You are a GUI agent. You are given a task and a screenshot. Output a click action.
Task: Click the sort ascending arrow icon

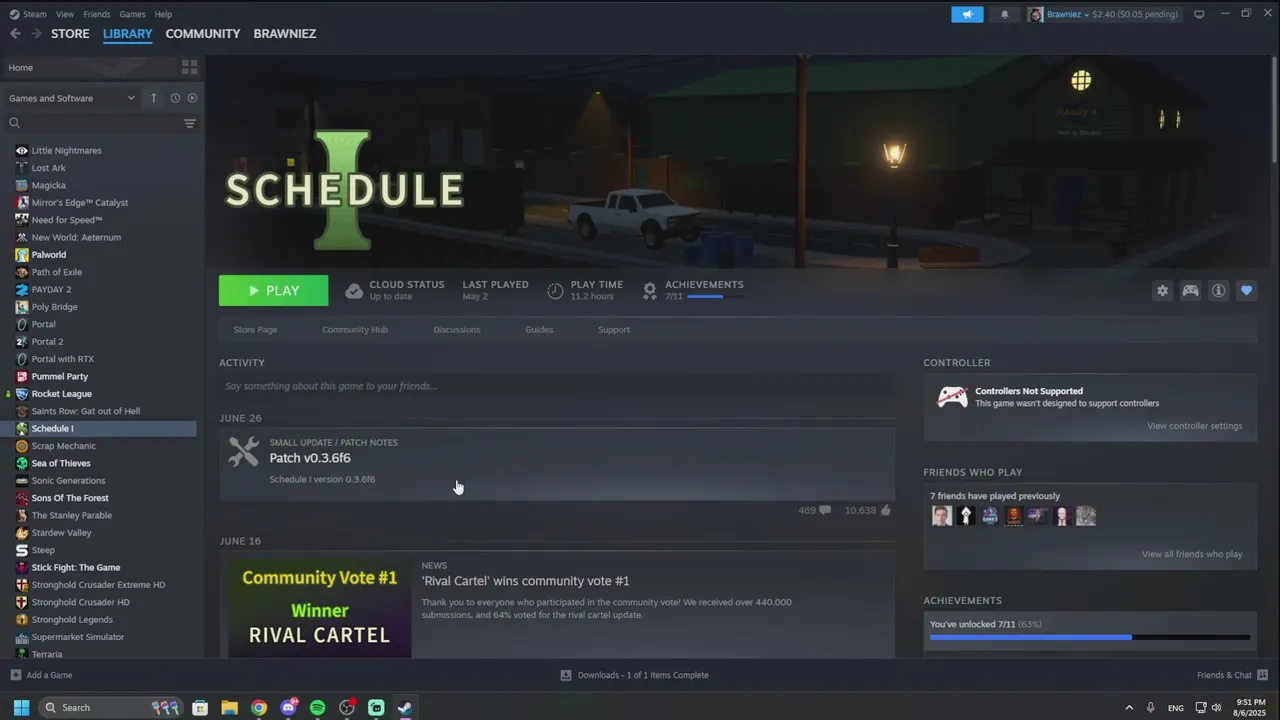[x=153, y=98]
